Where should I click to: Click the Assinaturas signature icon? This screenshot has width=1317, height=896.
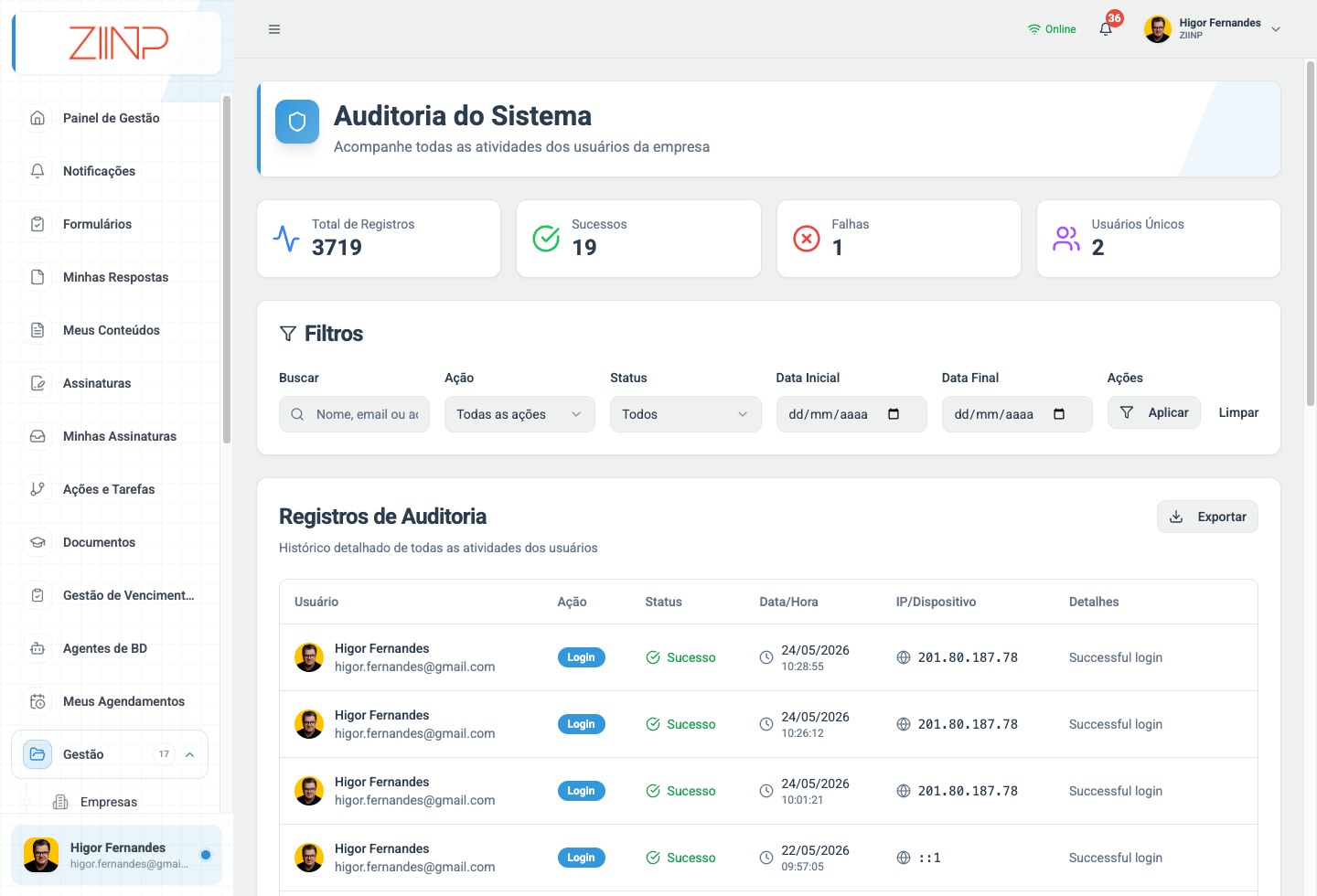coord(37,383)
